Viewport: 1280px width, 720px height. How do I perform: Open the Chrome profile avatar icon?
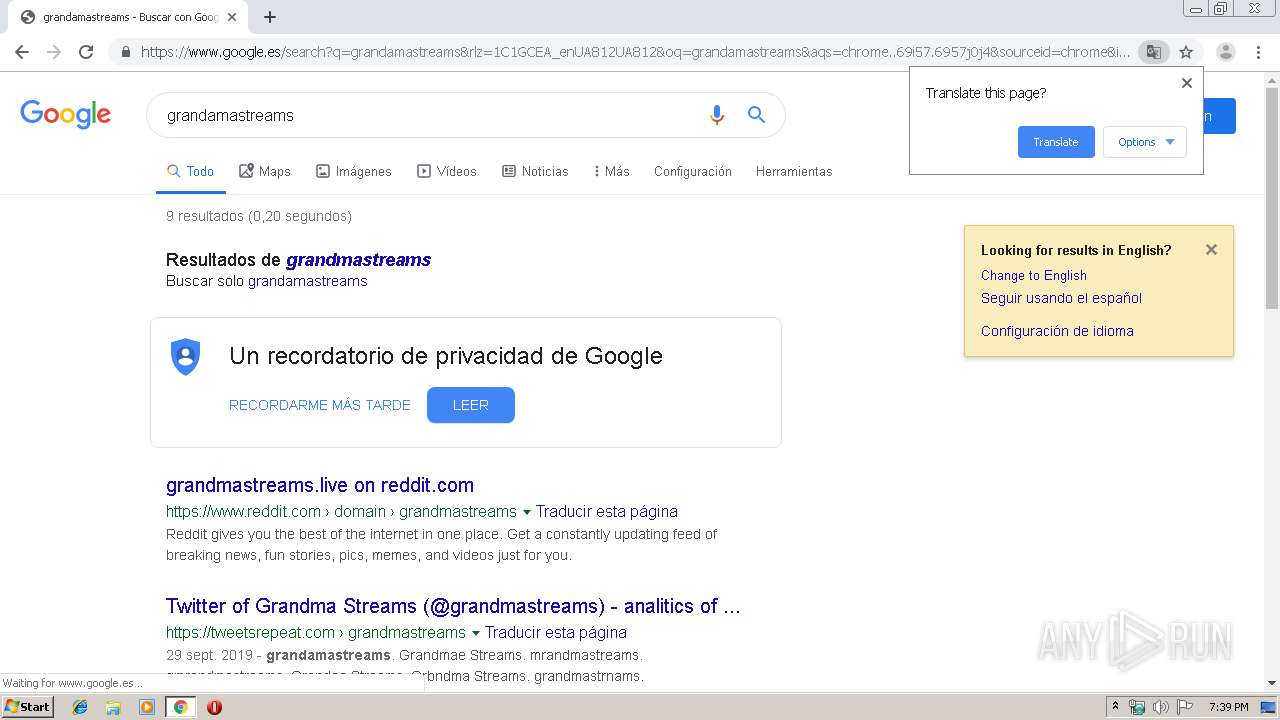point(1225,52)
